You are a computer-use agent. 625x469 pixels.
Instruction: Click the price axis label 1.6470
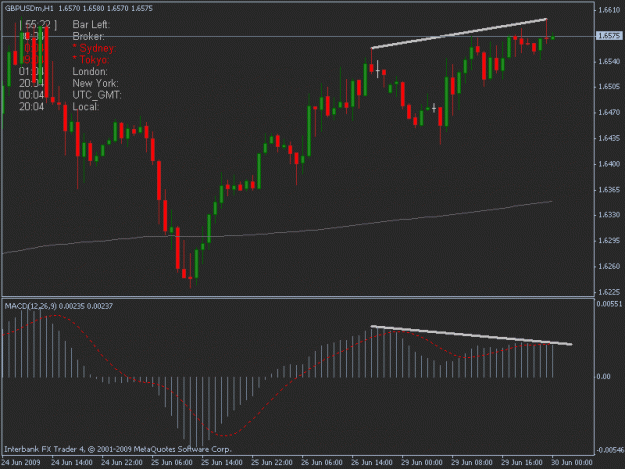[609, 112]
